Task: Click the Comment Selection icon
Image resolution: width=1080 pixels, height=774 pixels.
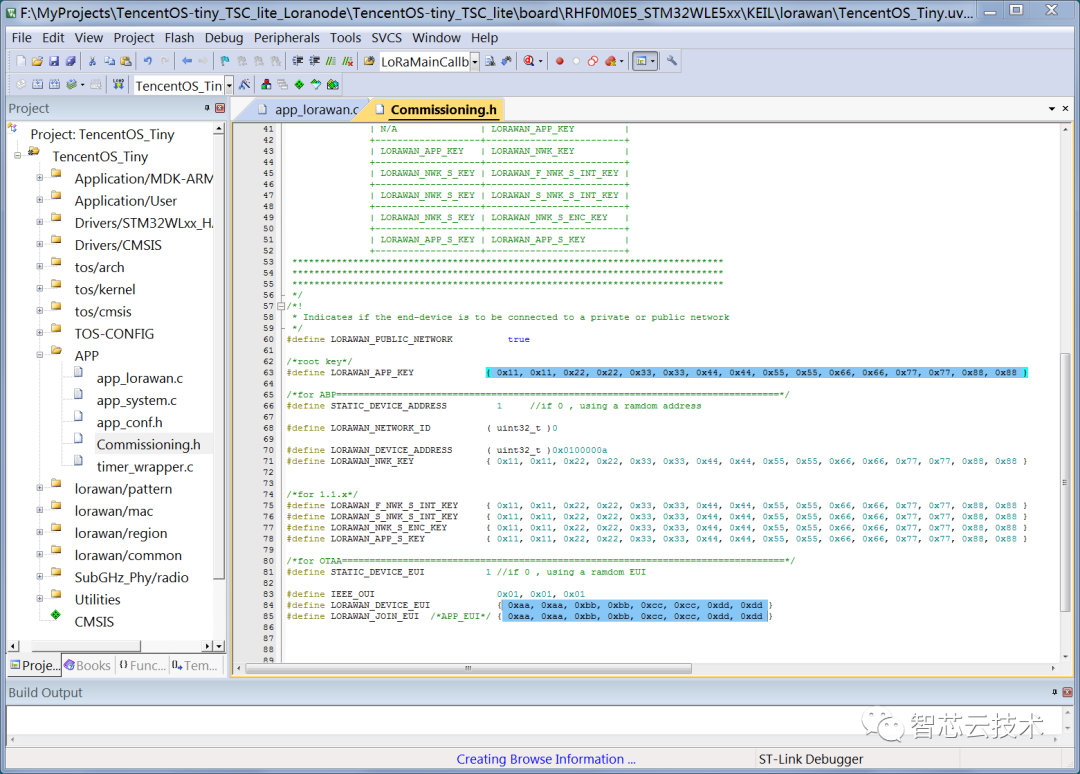Action: click(x=331, y=61)
